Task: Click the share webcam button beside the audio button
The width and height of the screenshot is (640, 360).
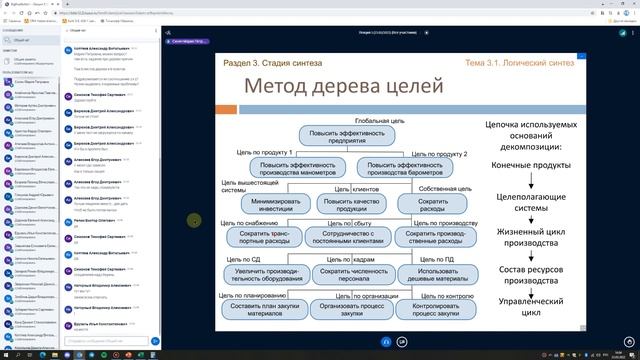Action: click(x=402, y=342)
